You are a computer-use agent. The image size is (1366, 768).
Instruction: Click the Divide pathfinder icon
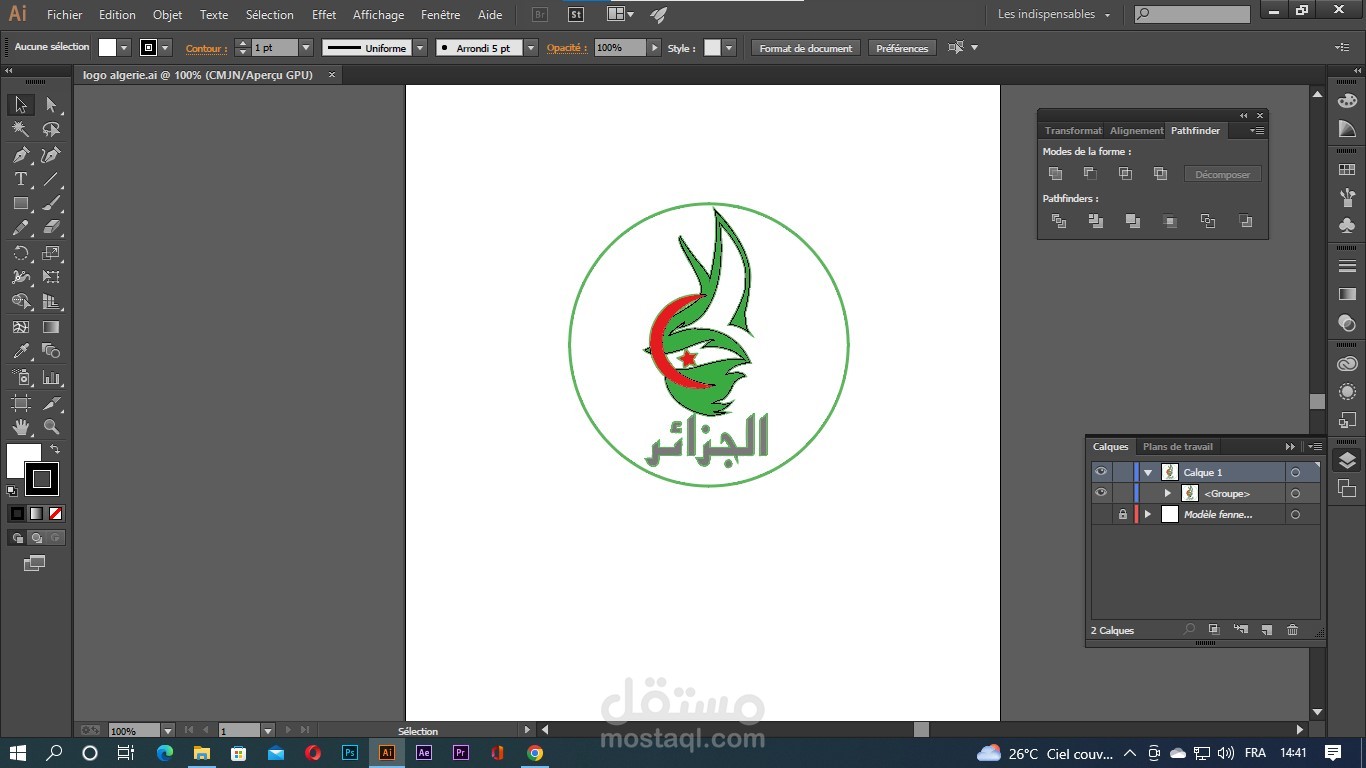(x=1059, y=221)
